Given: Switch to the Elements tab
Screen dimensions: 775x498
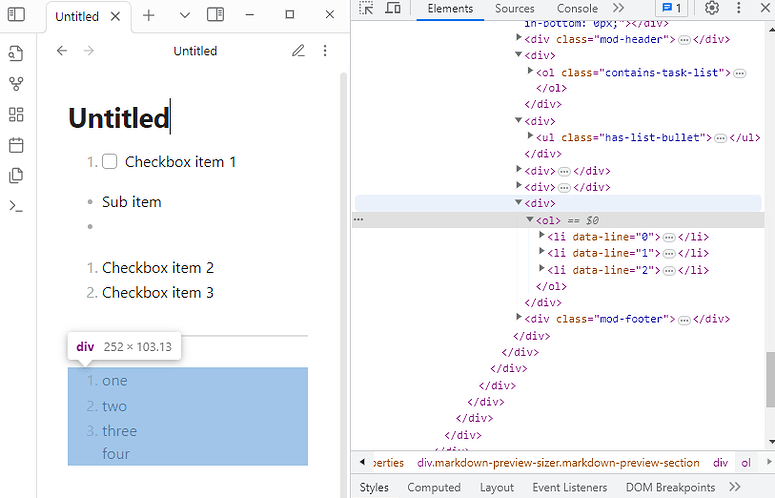Looking at the screenshot, I should 450,8.
